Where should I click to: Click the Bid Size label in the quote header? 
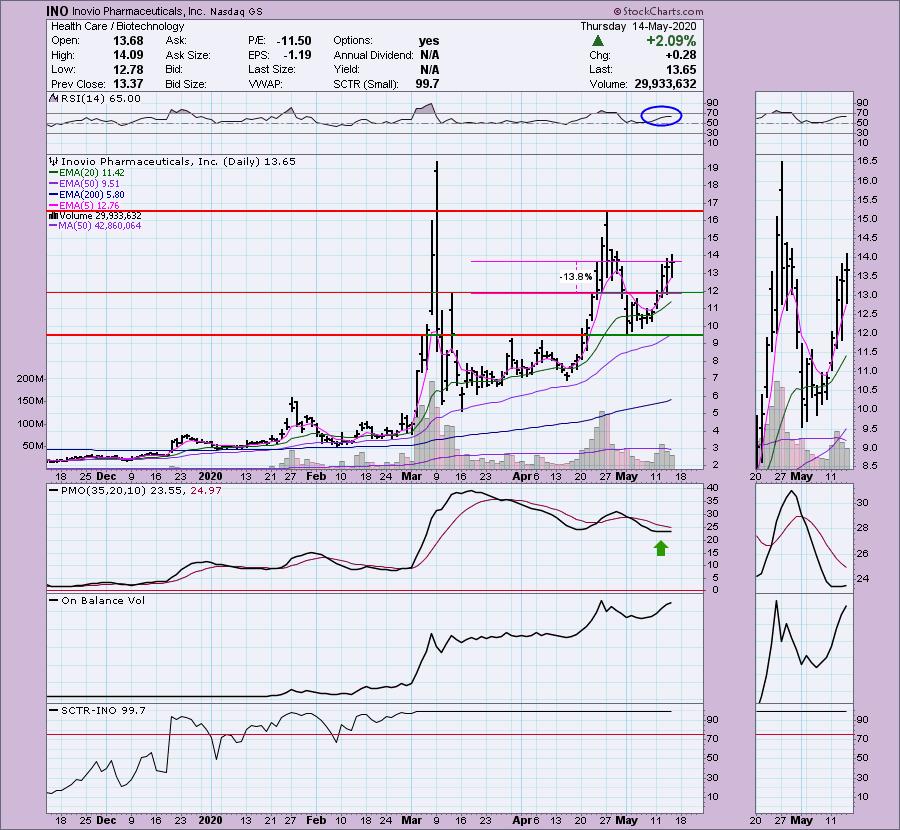click(186, 84)
